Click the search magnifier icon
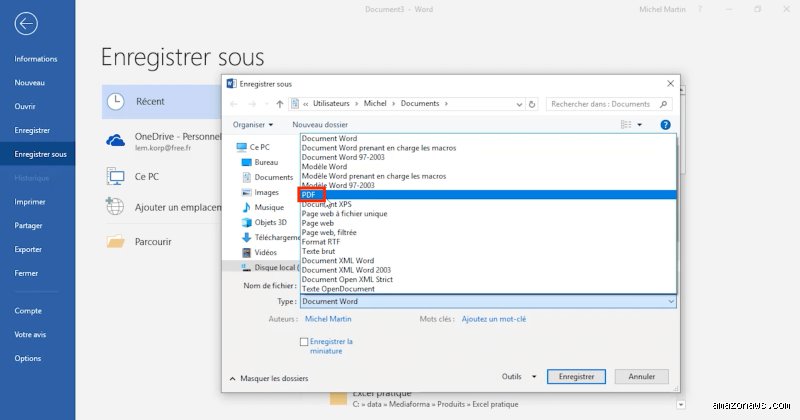 coord(663,104)
